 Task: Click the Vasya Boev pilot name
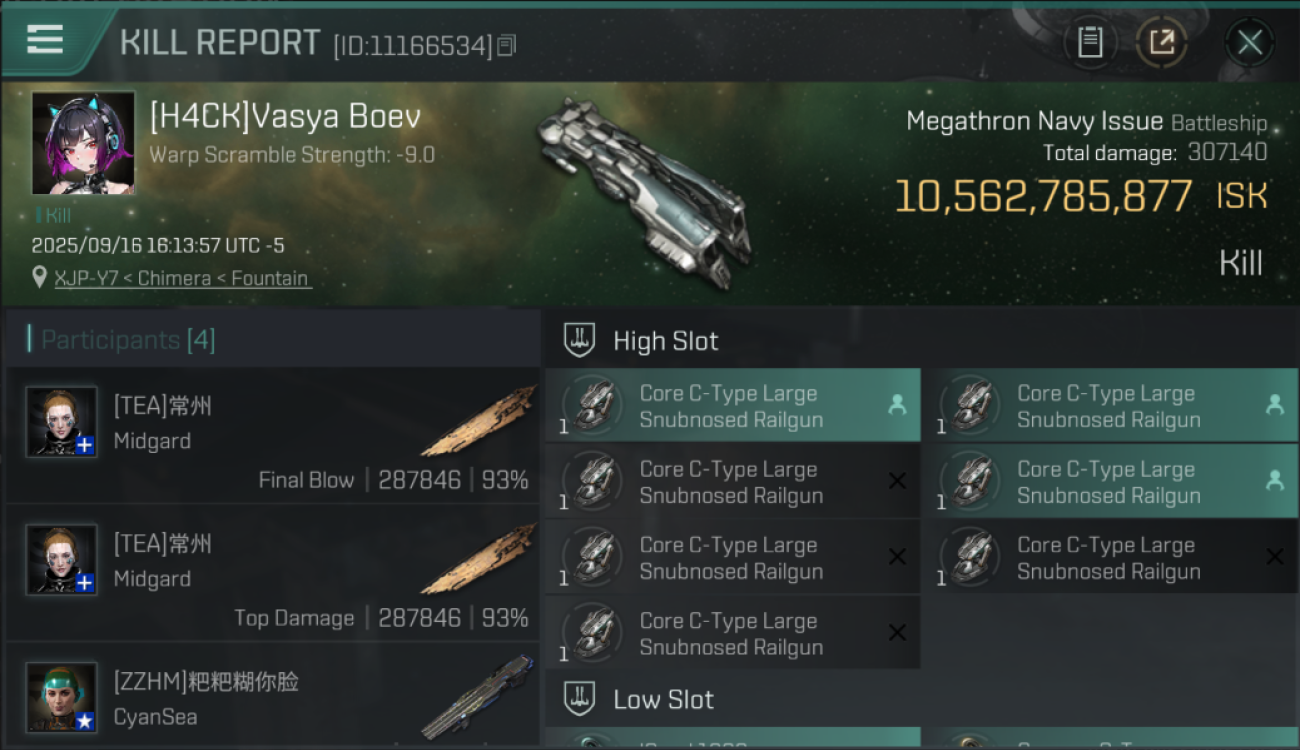tap(285, 117)
